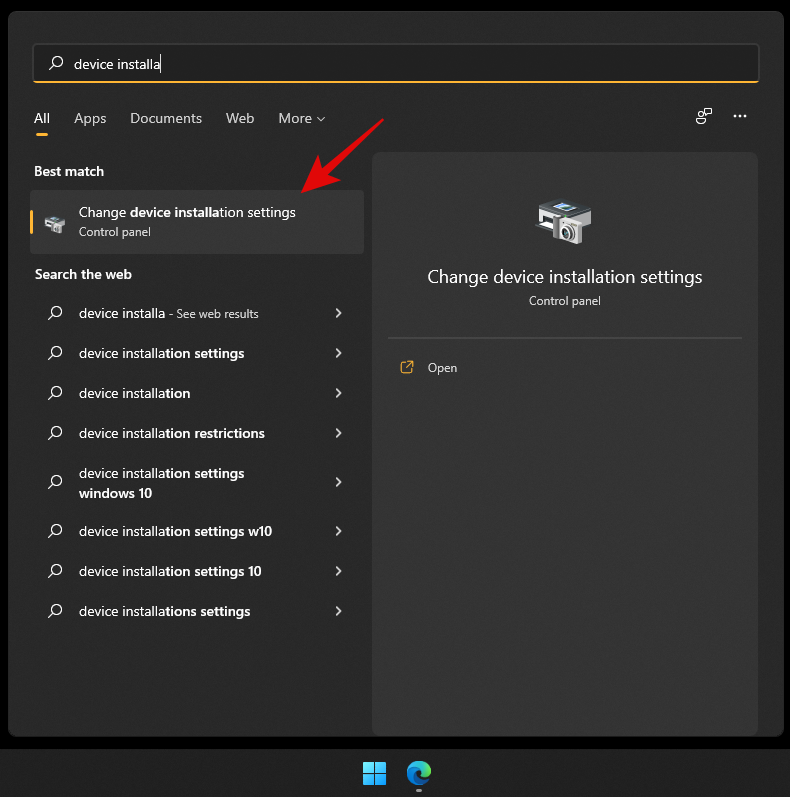Select 'device installation settings windows 10' suggestion
Image resolution: width=790 pixels, height=797 pixels.
click(161, 483)
